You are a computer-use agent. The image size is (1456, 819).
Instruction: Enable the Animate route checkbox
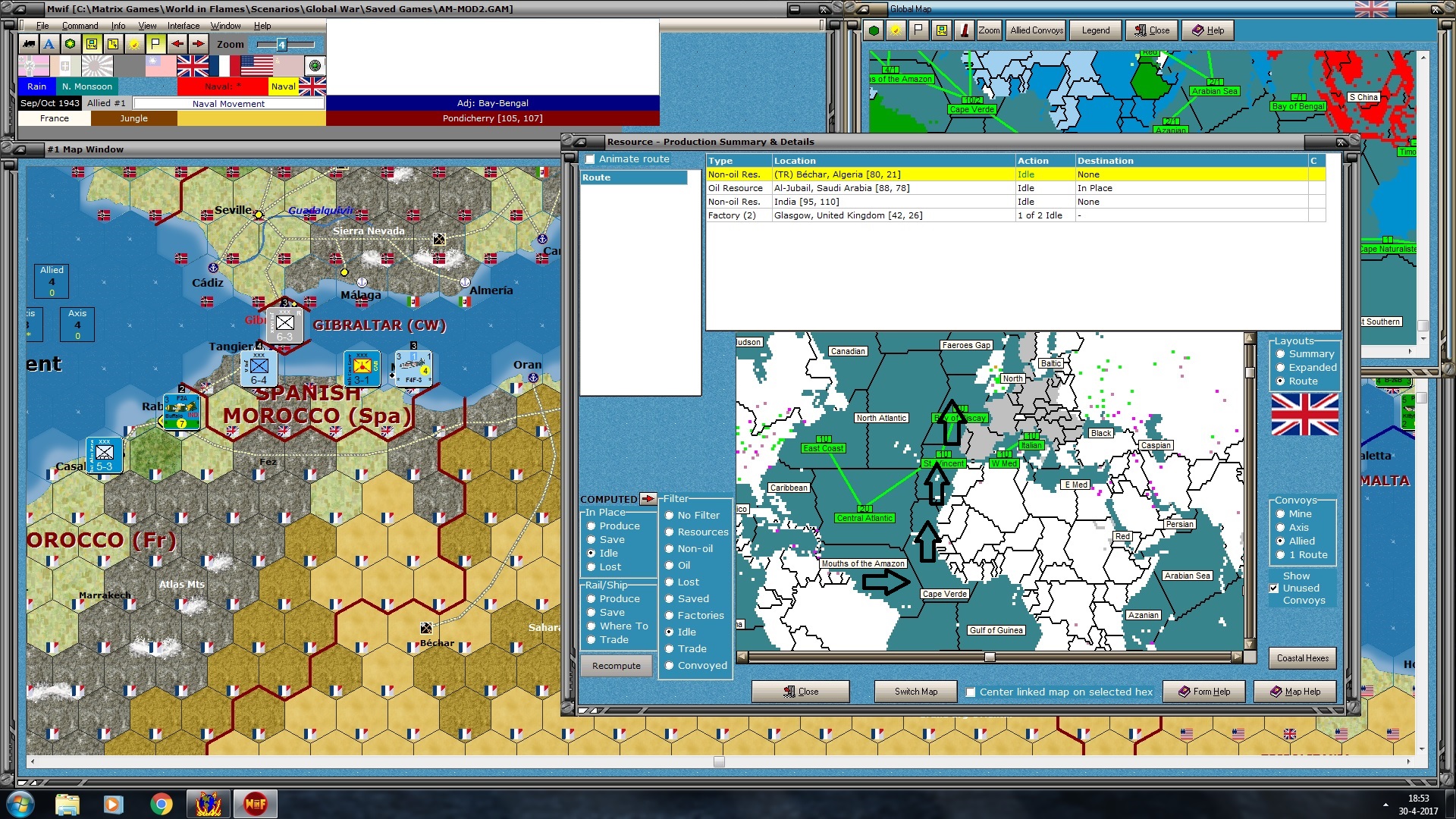pos(590,159)
